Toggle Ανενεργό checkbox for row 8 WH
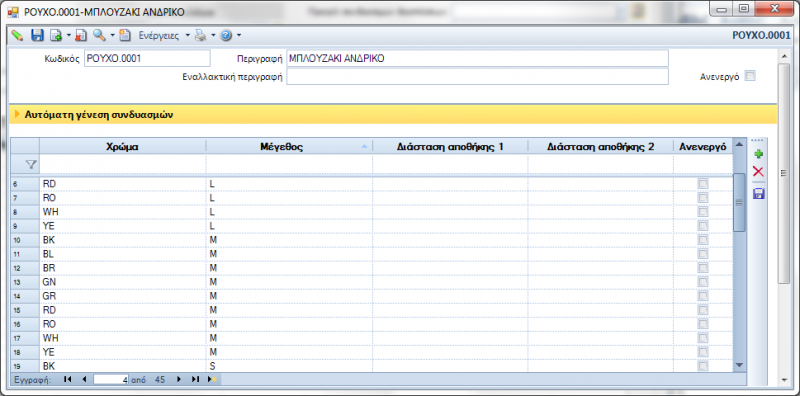Screen dimensions: 800x396 [703, 211]
